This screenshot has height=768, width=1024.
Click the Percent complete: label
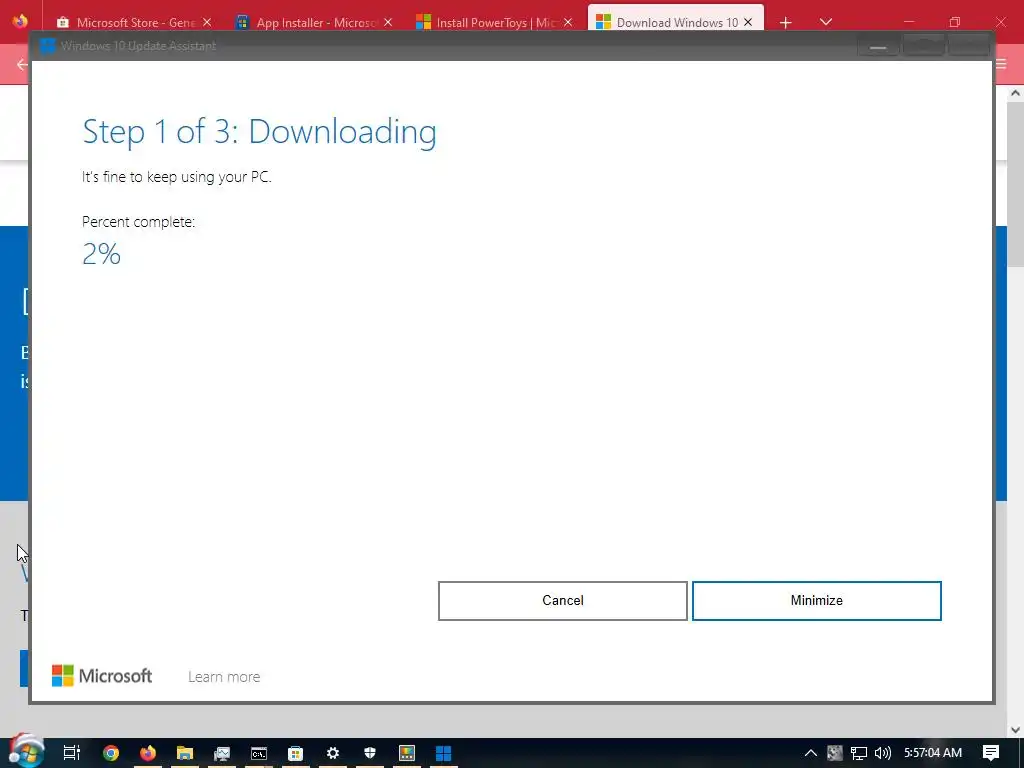pos(138,222)
